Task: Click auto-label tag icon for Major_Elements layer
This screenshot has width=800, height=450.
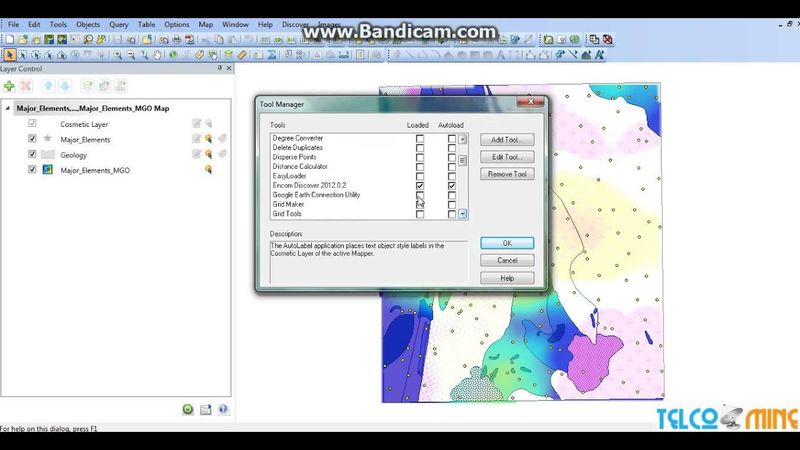Action: tap(222, 139)
